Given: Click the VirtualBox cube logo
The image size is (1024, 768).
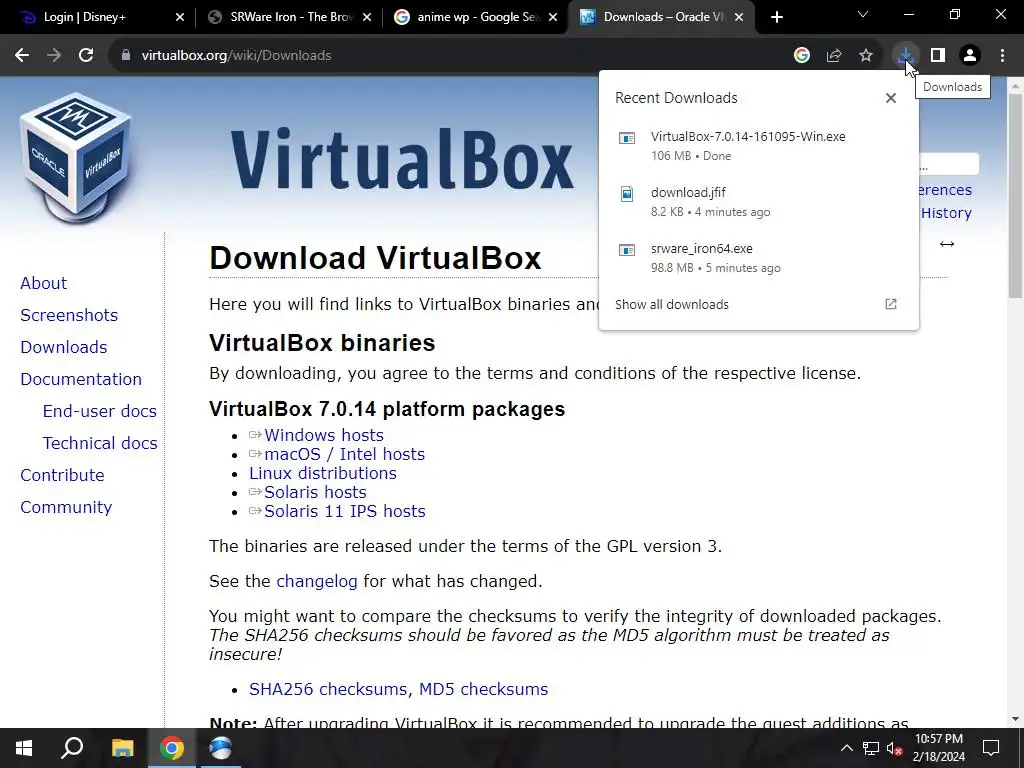Looking at the screenshot, I should pos(75,158).
